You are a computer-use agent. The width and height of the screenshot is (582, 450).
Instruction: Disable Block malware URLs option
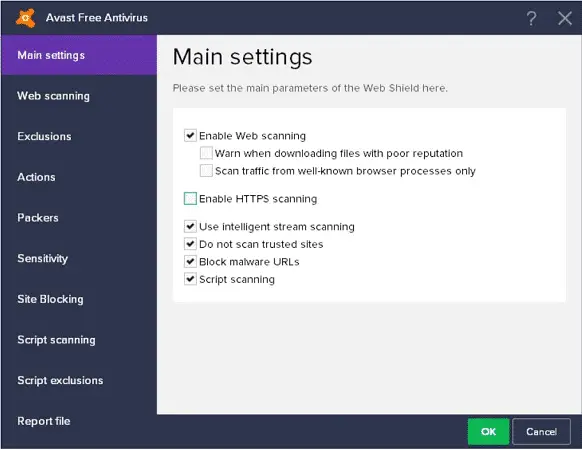(x=190, y=261)
